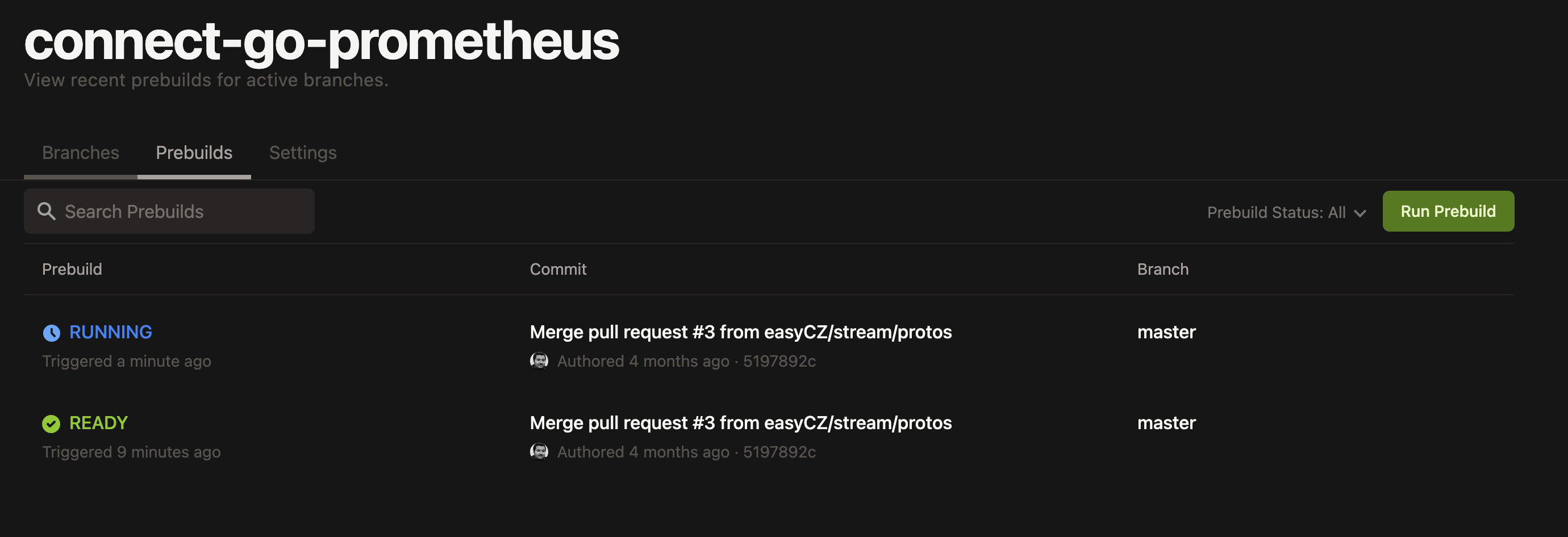Screen dimensions: 1568x537
Task: Click the author avatar on the RUNNING prebuild
Action: click(x=539, y=360)
